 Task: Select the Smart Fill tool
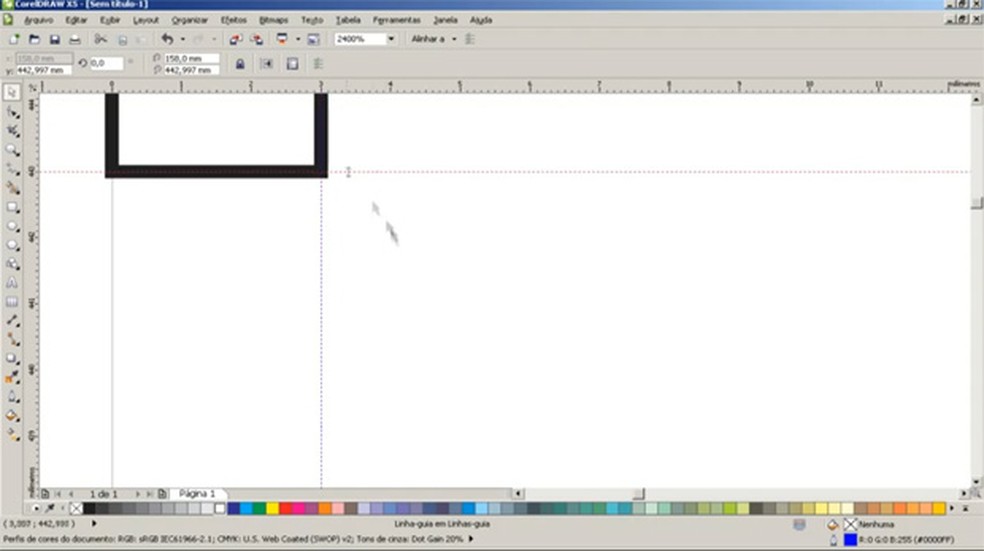12,188
